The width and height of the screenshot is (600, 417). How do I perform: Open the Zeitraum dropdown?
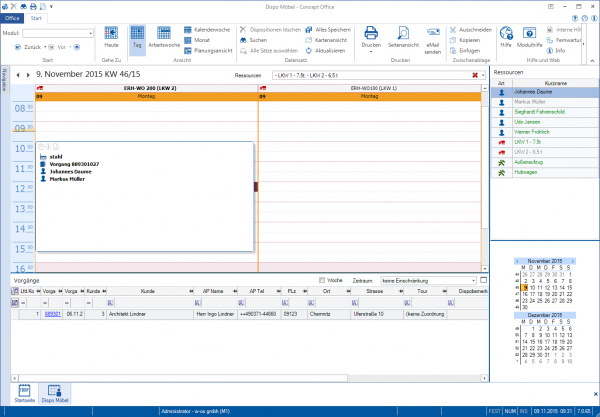(474, 281)
